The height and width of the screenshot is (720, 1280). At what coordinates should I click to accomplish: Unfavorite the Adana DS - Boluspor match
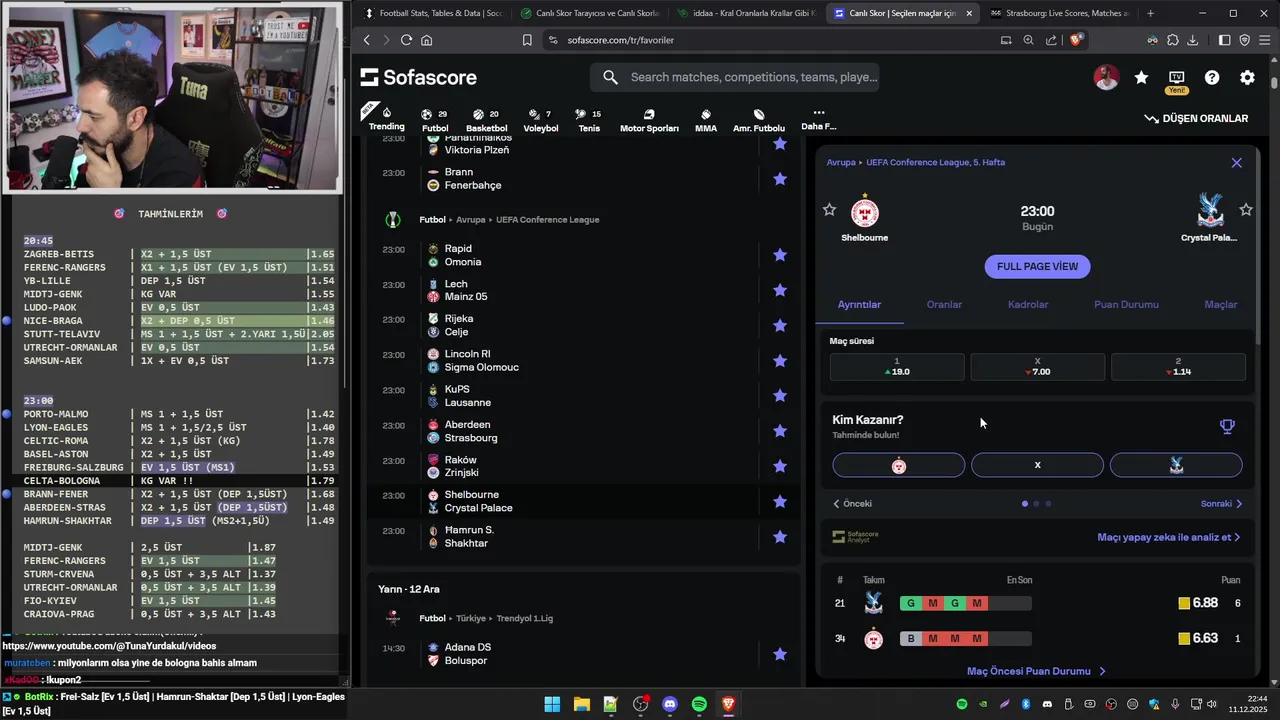point(780,654)
